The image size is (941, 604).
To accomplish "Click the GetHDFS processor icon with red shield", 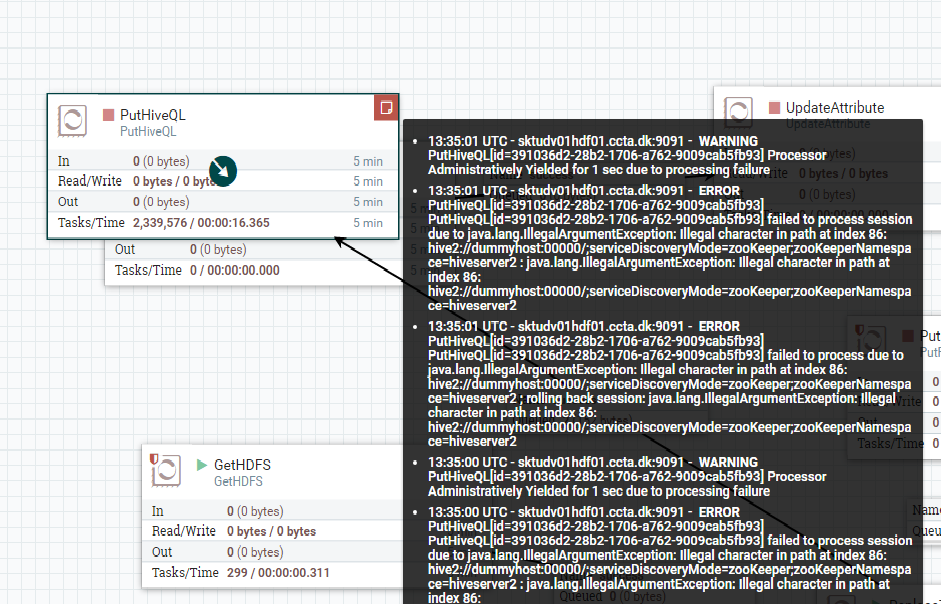I will [x=166, y=470].
